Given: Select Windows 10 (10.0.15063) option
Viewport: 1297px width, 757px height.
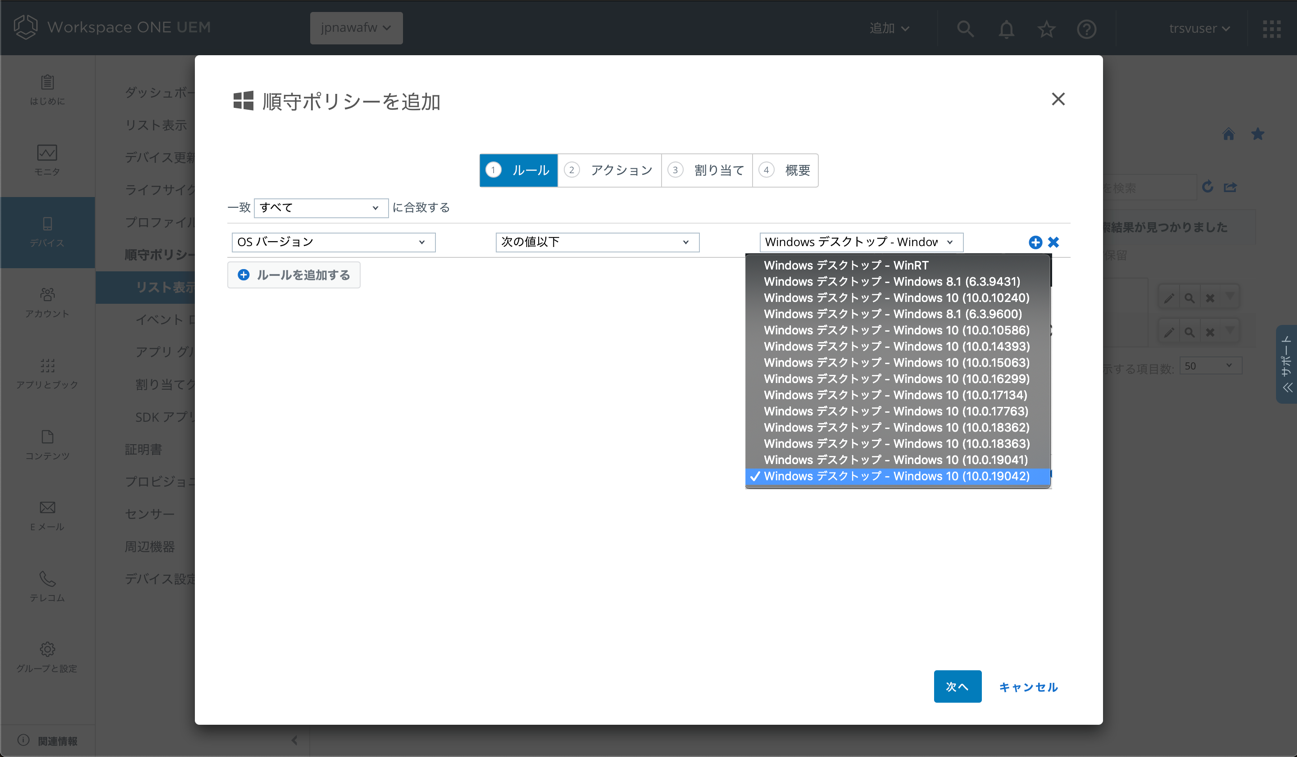Looking at the screenshot, I should pos(897,363).
